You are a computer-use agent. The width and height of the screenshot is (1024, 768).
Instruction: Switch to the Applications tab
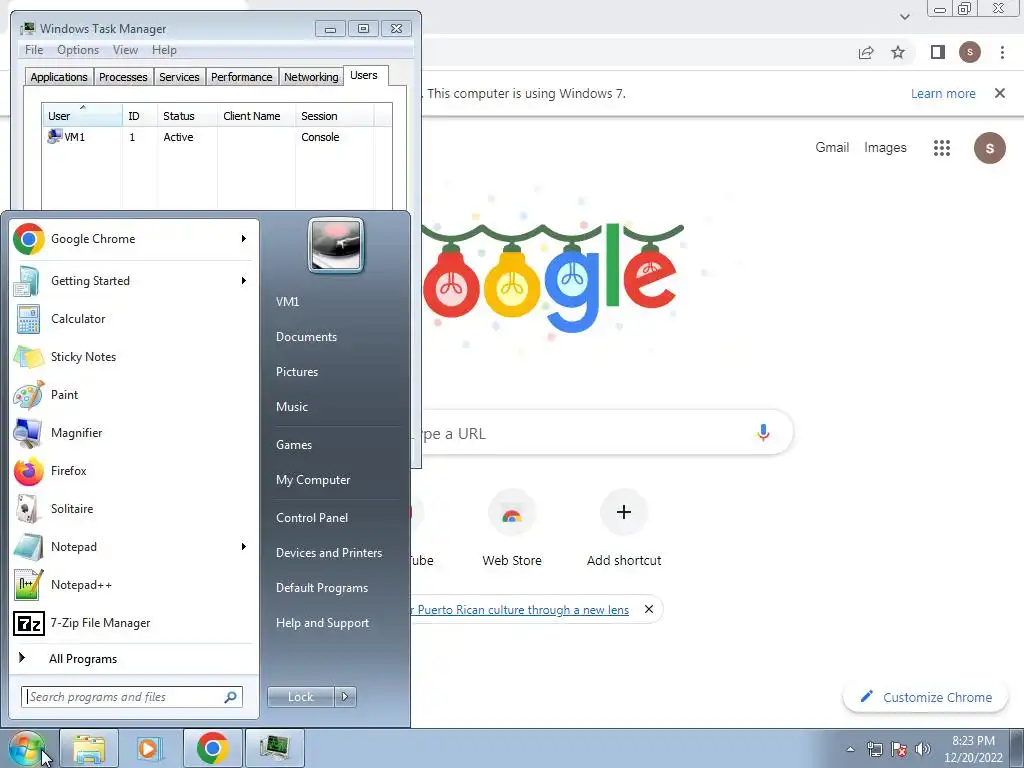pos(59,77)
